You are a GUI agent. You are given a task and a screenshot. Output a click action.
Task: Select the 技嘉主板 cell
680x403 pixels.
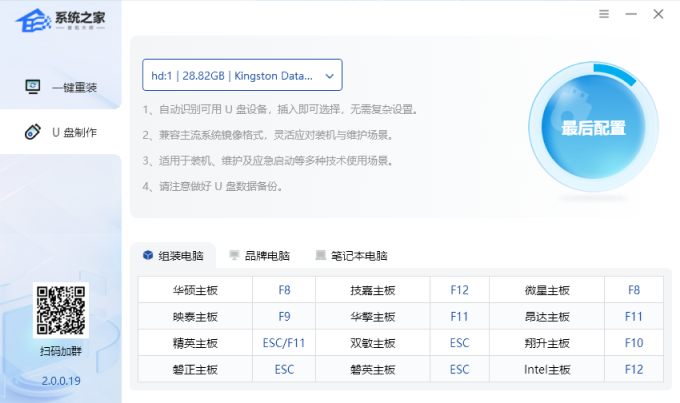coord(373,290)
